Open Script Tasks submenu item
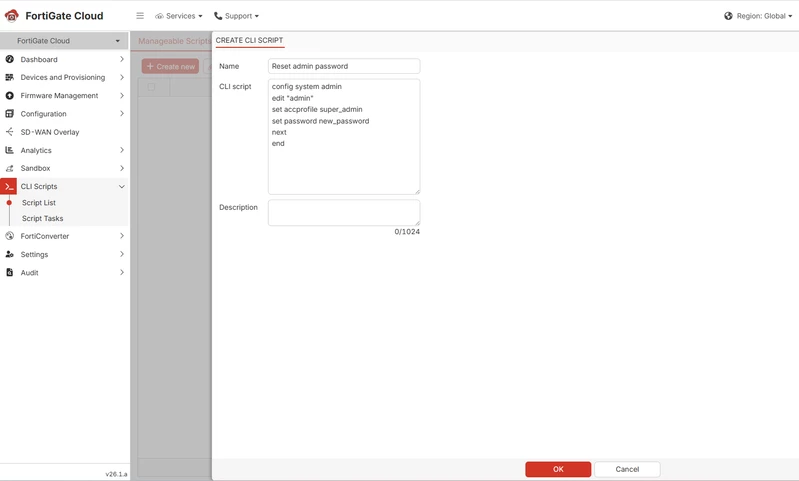This screenshot has height=481, width=799. (42, 219)
